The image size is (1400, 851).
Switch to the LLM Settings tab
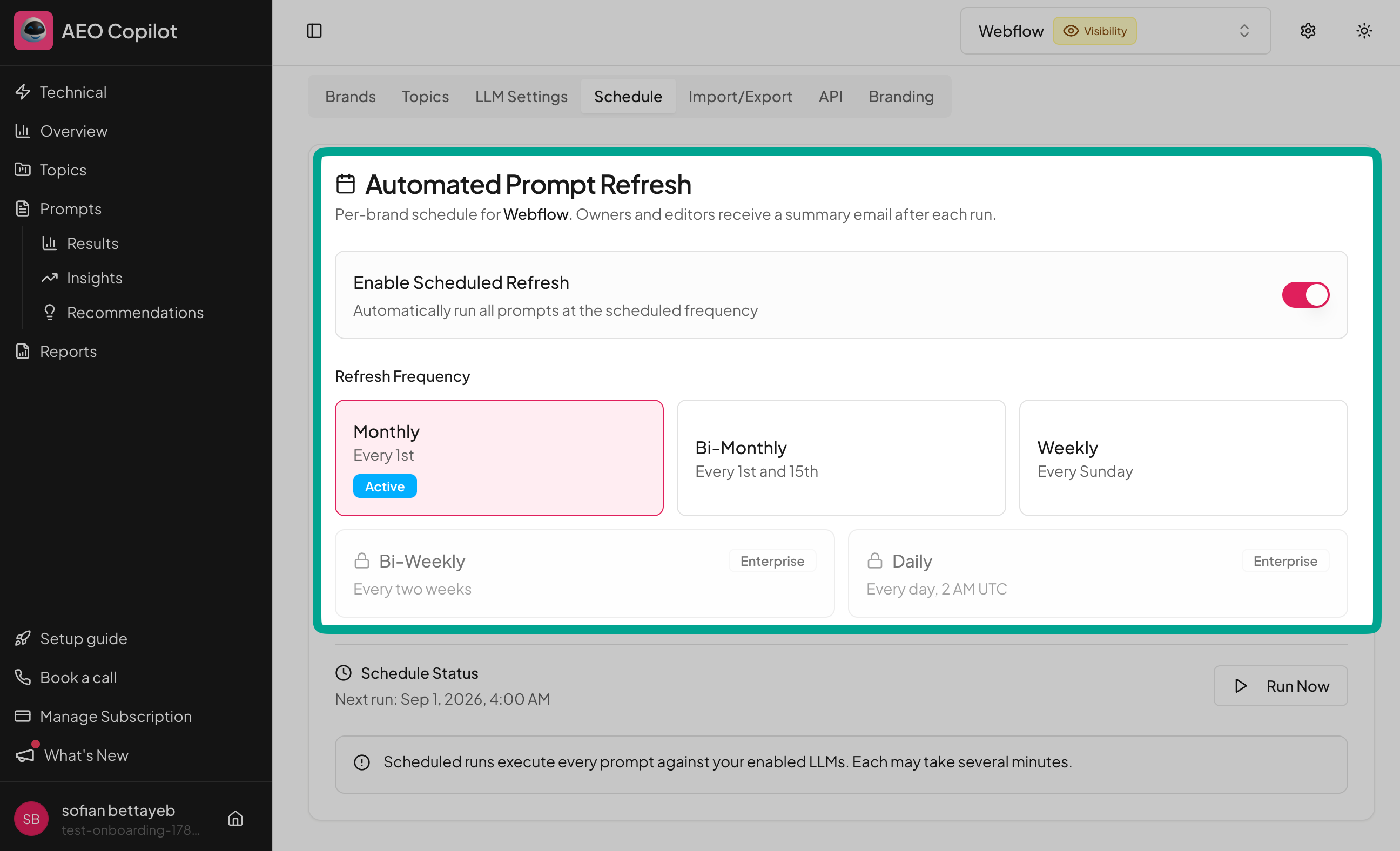pyautogui.click(x=521, y=97)
